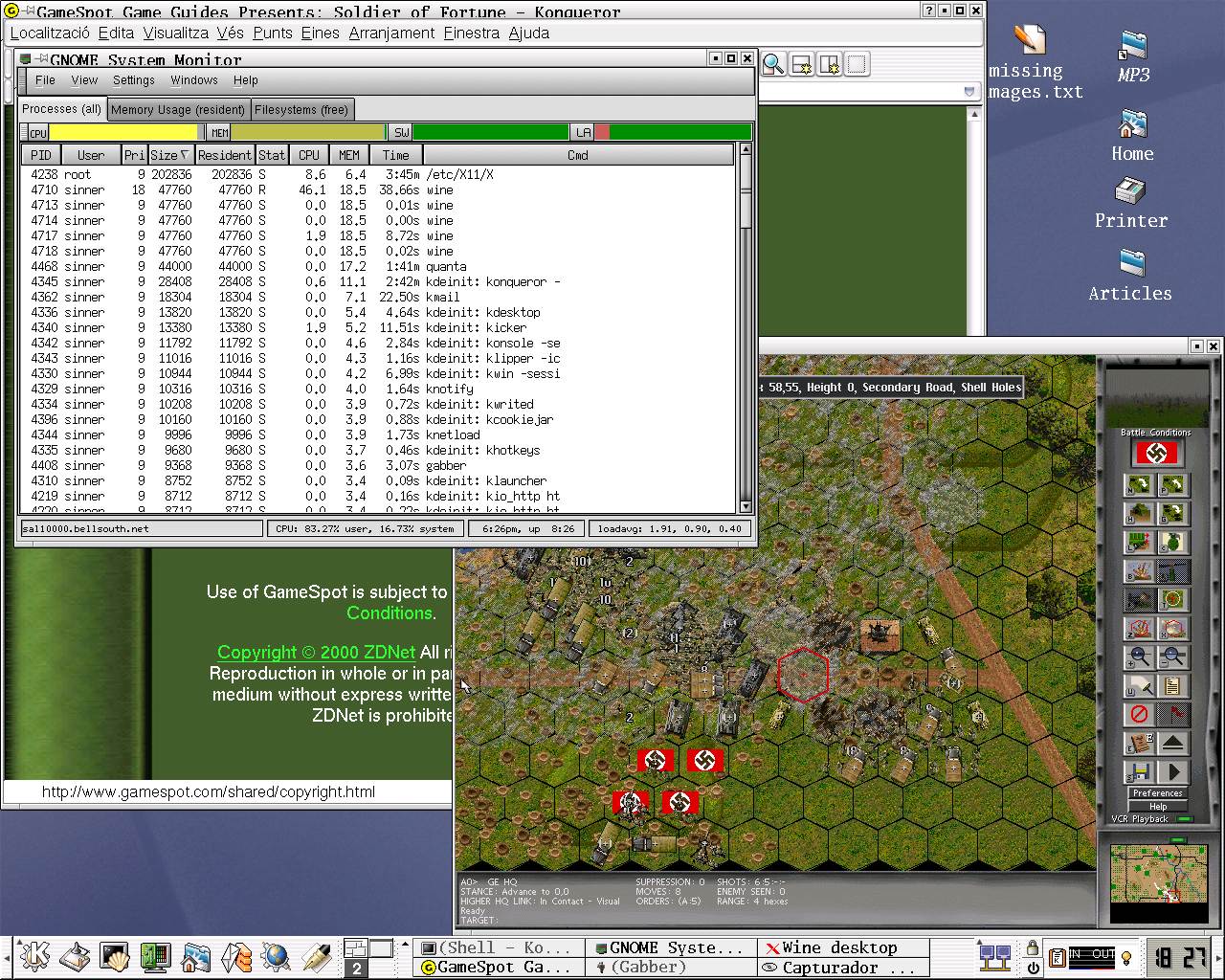Click the logout power icon in panel

(x=1033, y=968)
